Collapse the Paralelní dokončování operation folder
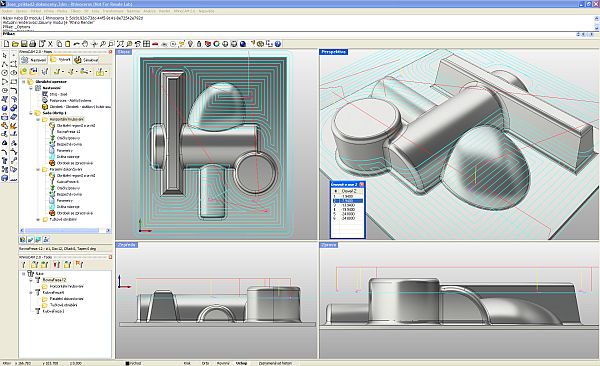The image size is (600, 366). [x=38, y=169]
